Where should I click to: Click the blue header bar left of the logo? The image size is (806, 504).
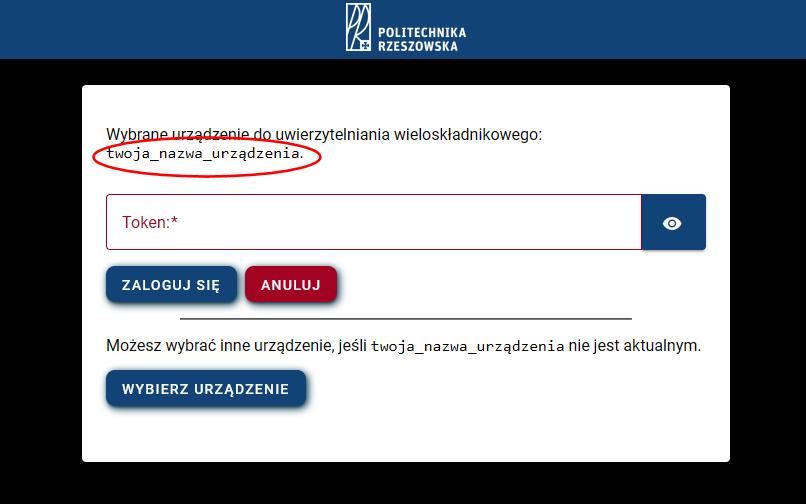click(172, 29)
